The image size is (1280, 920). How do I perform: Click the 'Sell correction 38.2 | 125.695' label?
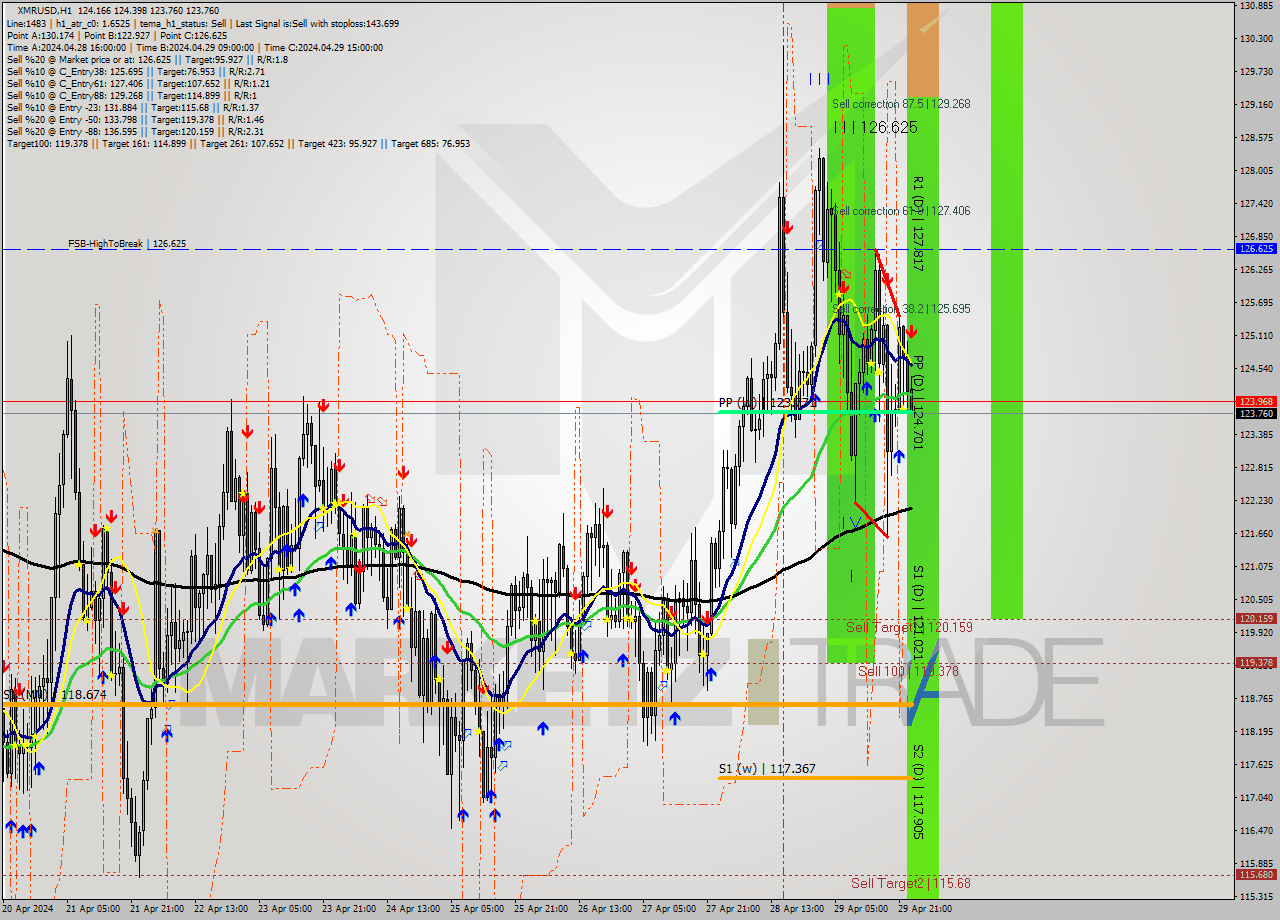(901, 309)
